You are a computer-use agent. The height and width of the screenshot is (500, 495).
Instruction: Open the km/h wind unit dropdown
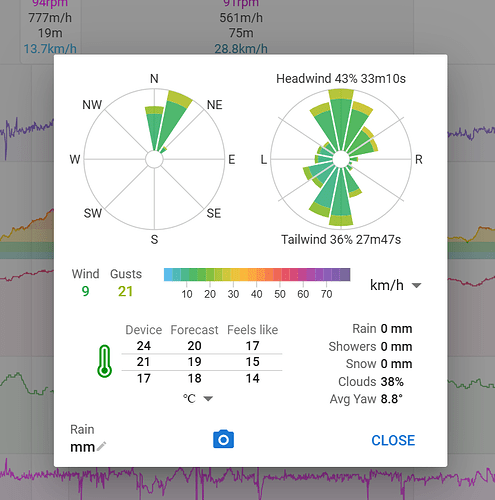396,285
